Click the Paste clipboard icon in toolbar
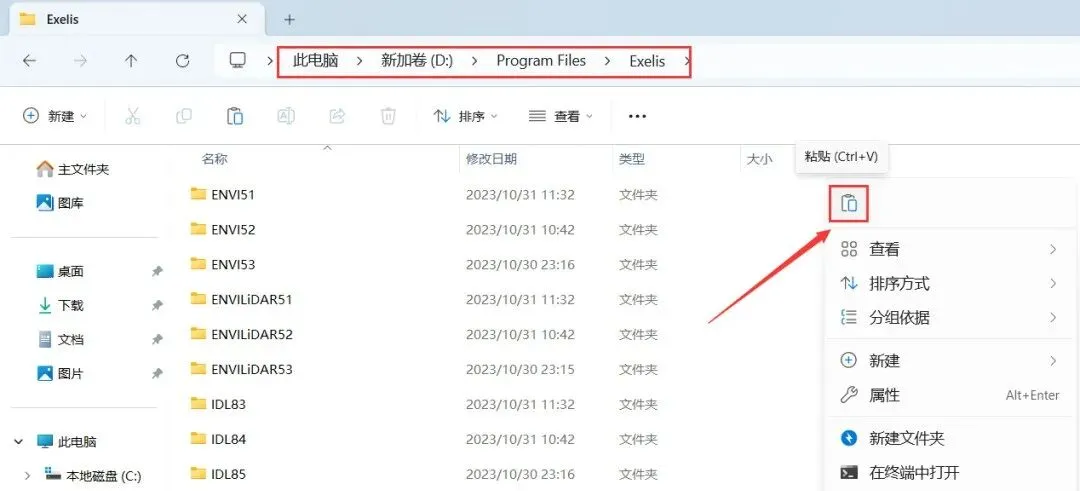1080x491 pixels. tap(235, 116)
